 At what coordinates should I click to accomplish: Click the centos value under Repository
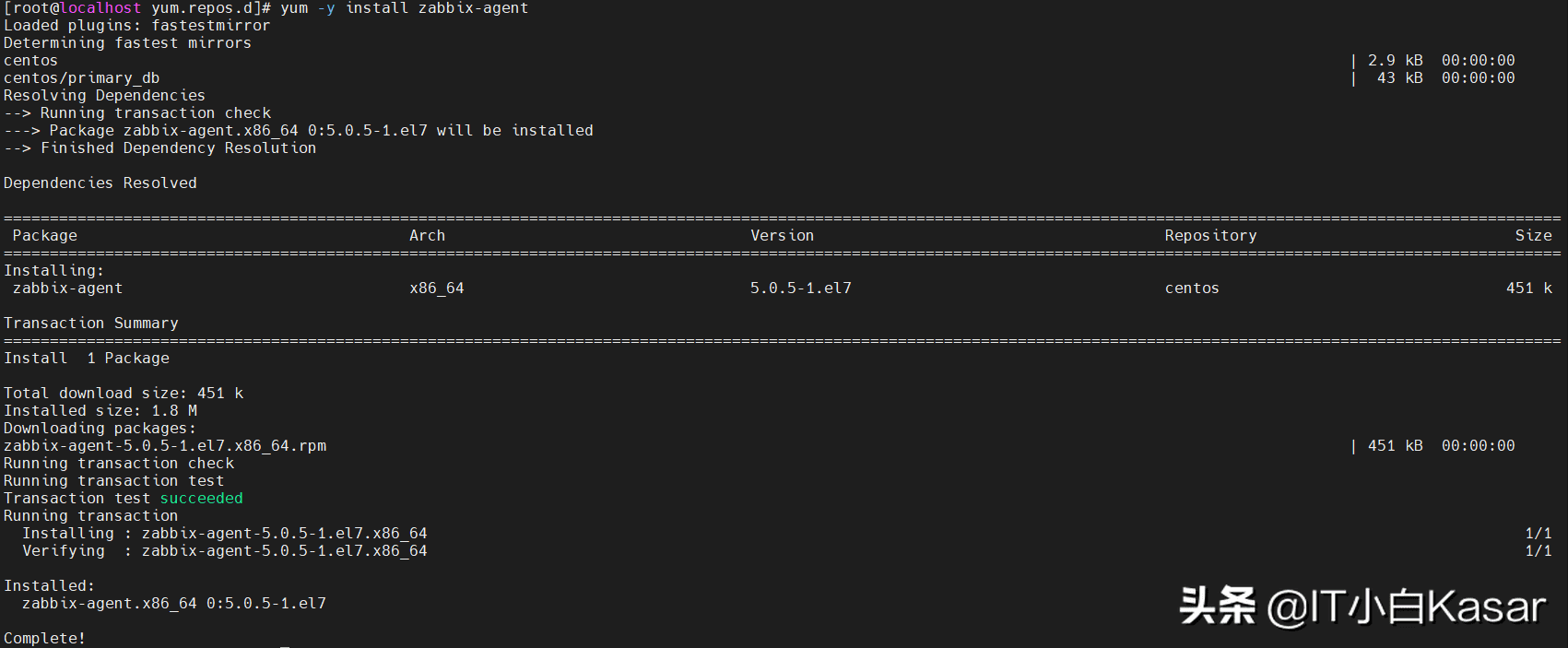(1192, 289)
